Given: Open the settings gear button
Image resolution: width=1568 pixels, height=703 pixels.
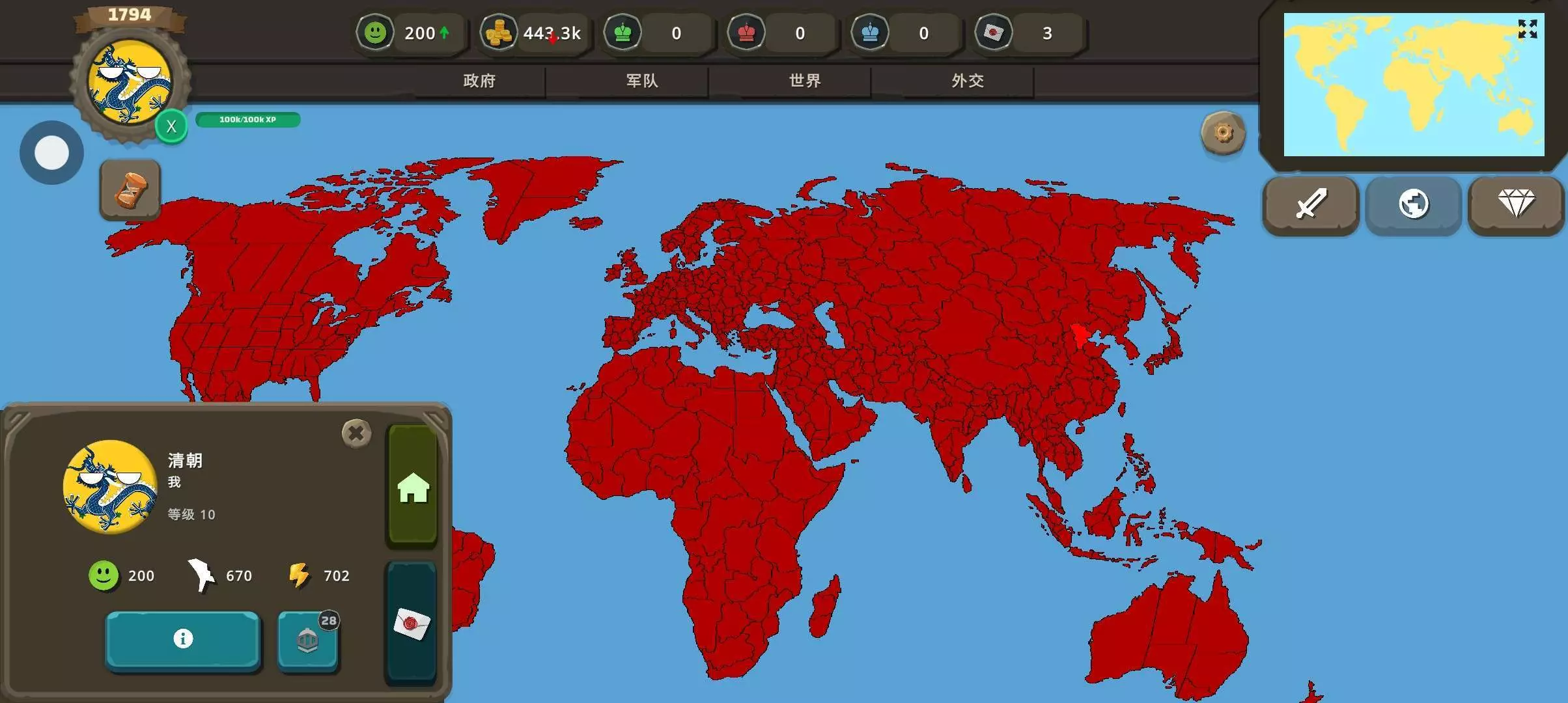Looking at the screenshot, I should tap(1223, 133).
